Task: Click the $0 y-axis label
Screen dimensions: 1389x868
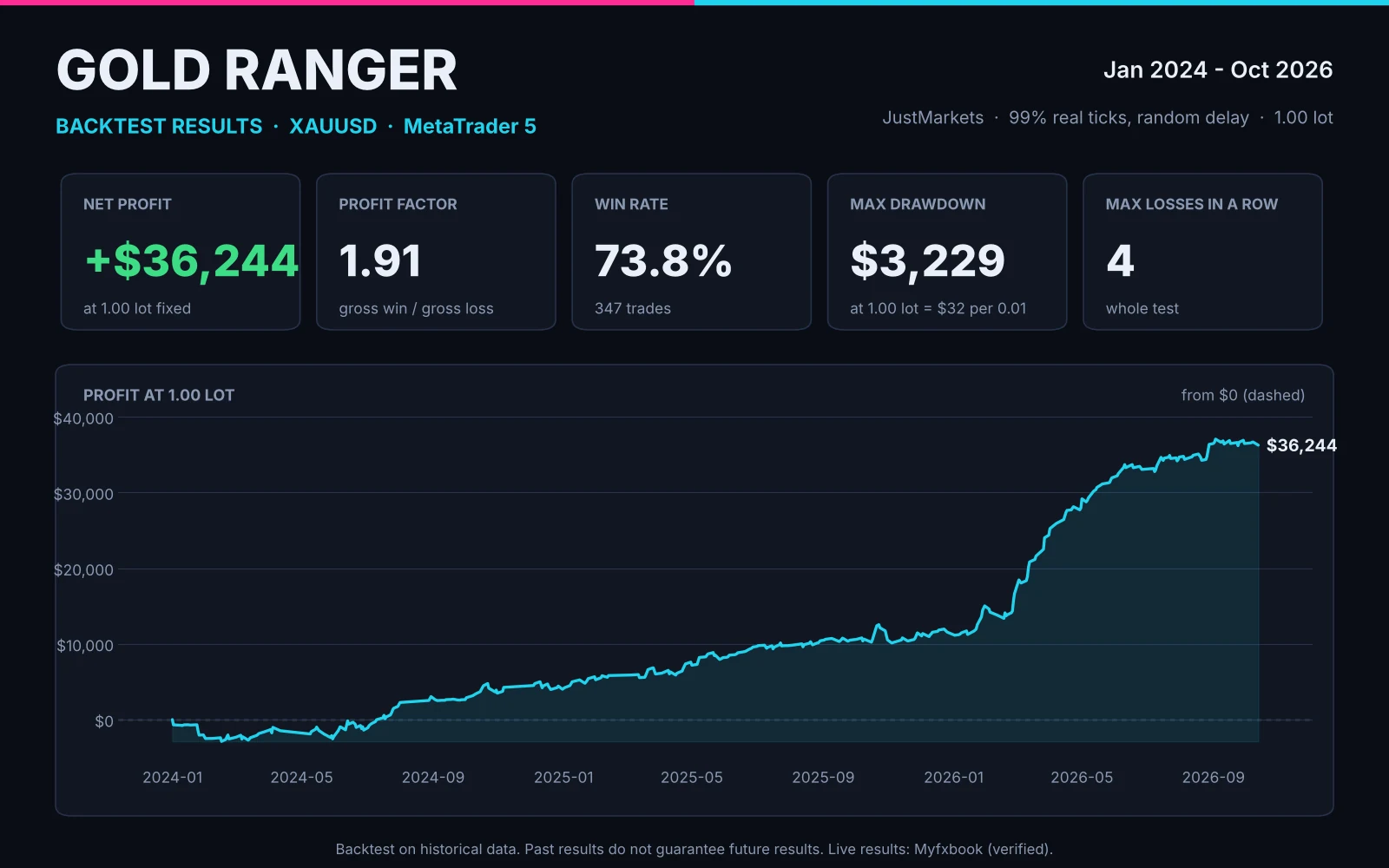Action: coord(104,721)
